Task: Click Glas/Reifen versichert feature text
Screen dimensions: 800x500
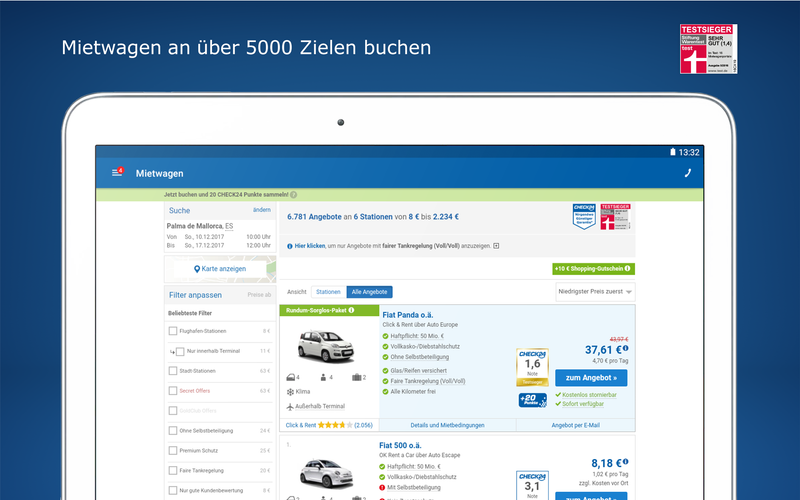Action: click(x=418, y=371)
